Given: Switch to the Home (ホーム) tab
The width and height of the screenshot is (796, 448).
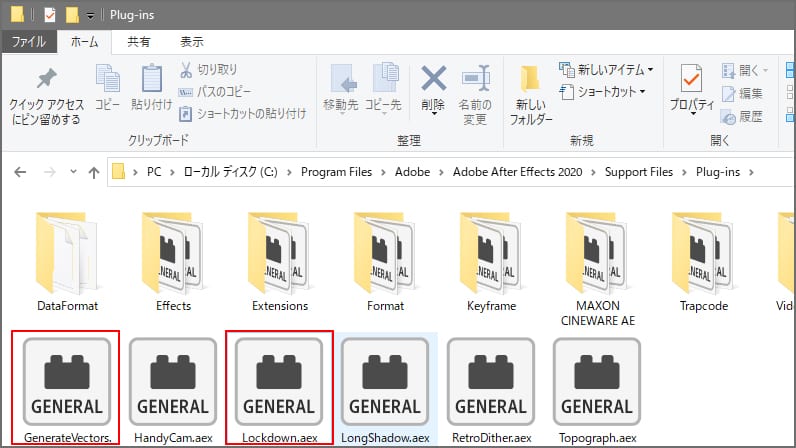Looking at the screenshot, I should (x=84, y=42).
